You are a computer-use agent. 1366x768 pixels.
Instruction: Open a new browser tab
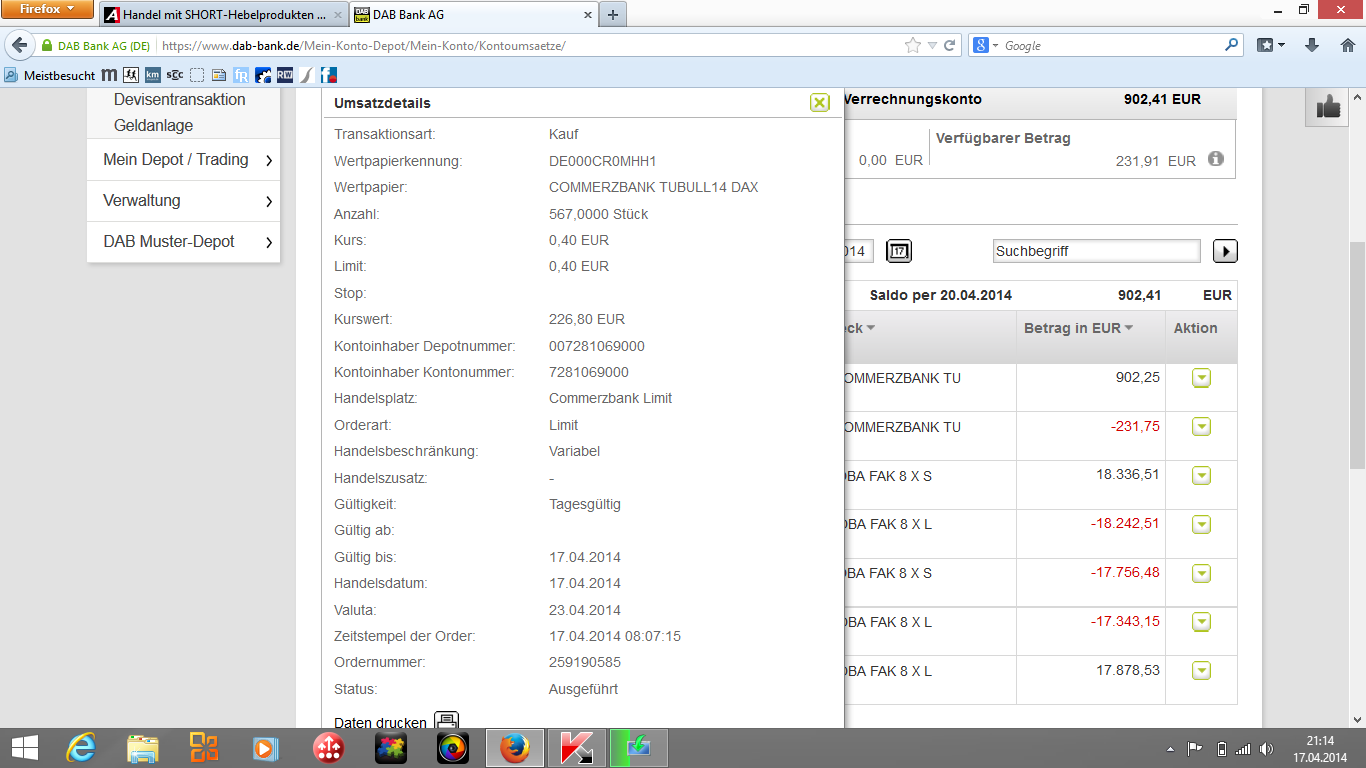pyautogui.click(x=613, y=15)
